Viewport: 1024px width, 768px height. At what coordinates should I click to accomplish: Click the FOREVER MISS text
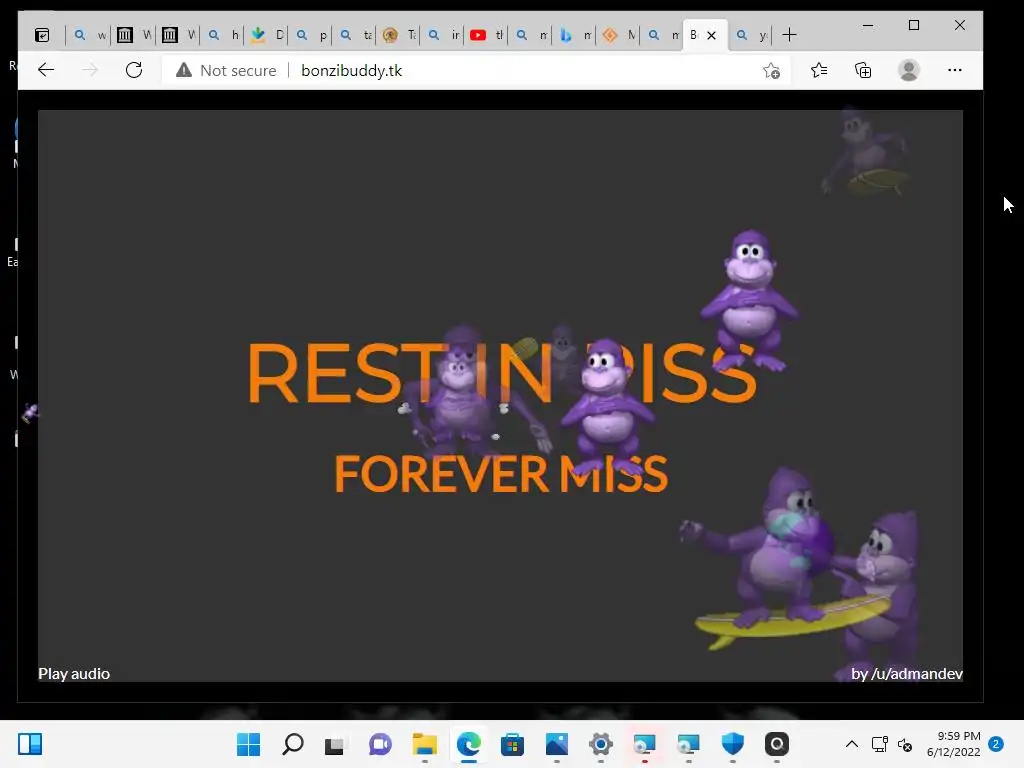pyautogui.click(x=501, y=474)
